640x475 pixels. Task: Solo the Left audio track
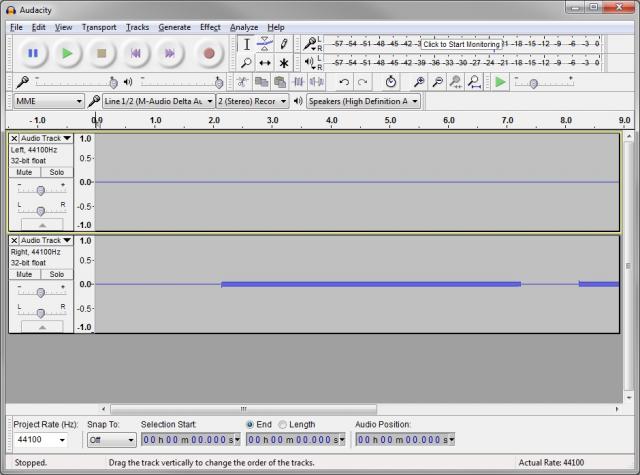pos(57,172)
